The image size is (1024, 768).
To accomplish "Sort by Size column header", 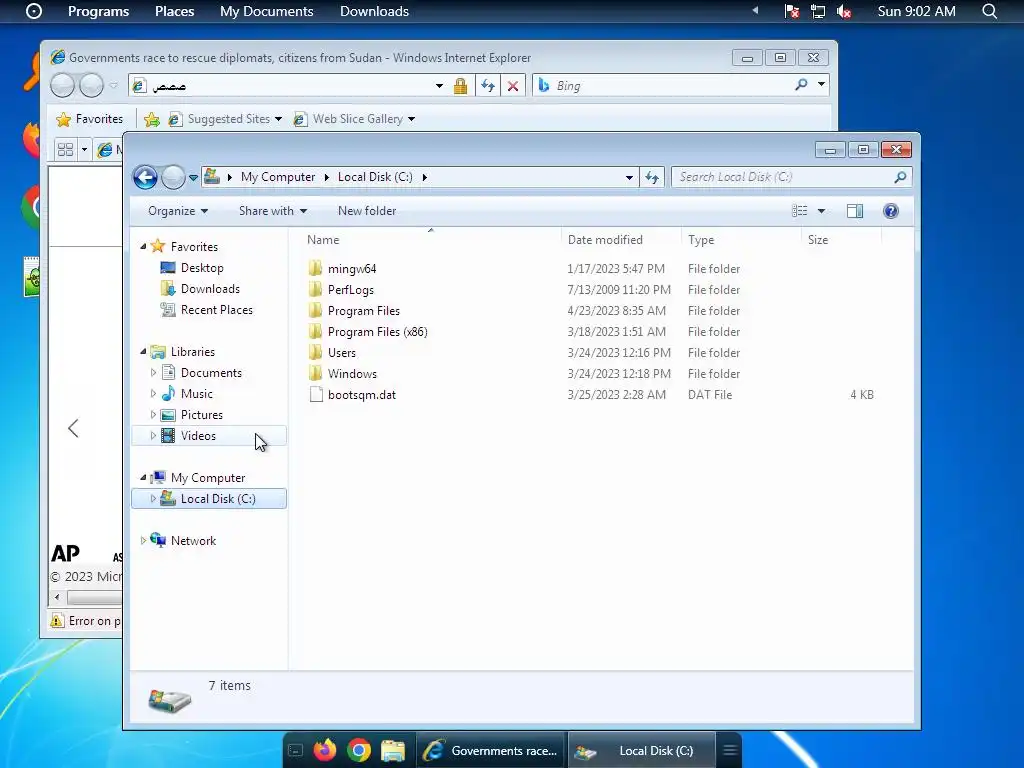I will tap(818, 240).
